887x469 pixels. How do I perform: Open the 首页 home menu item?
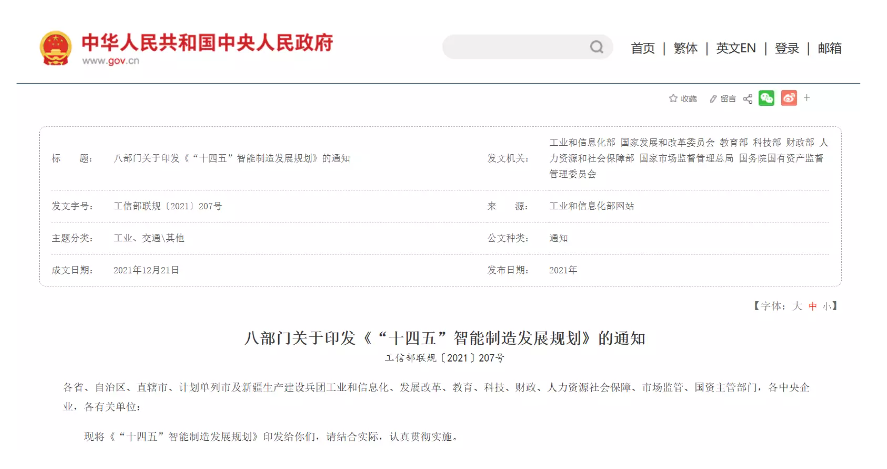click(643, 48)
